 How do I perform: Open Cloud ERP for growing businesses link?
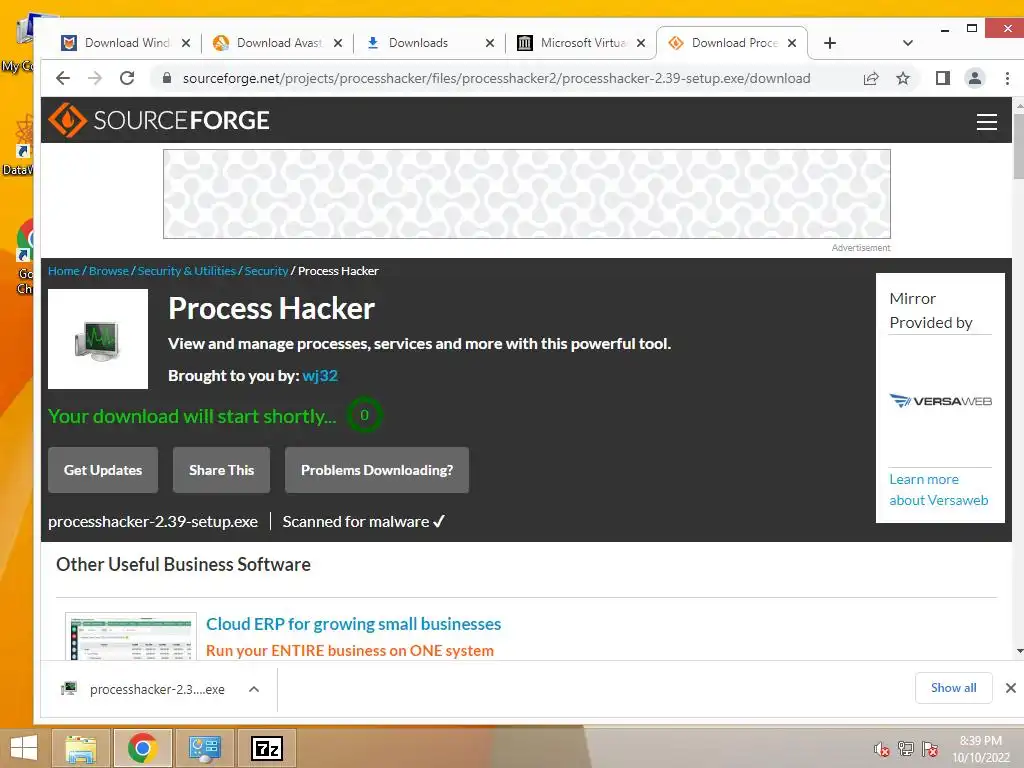pyautogui.click(x=353, y=624)
